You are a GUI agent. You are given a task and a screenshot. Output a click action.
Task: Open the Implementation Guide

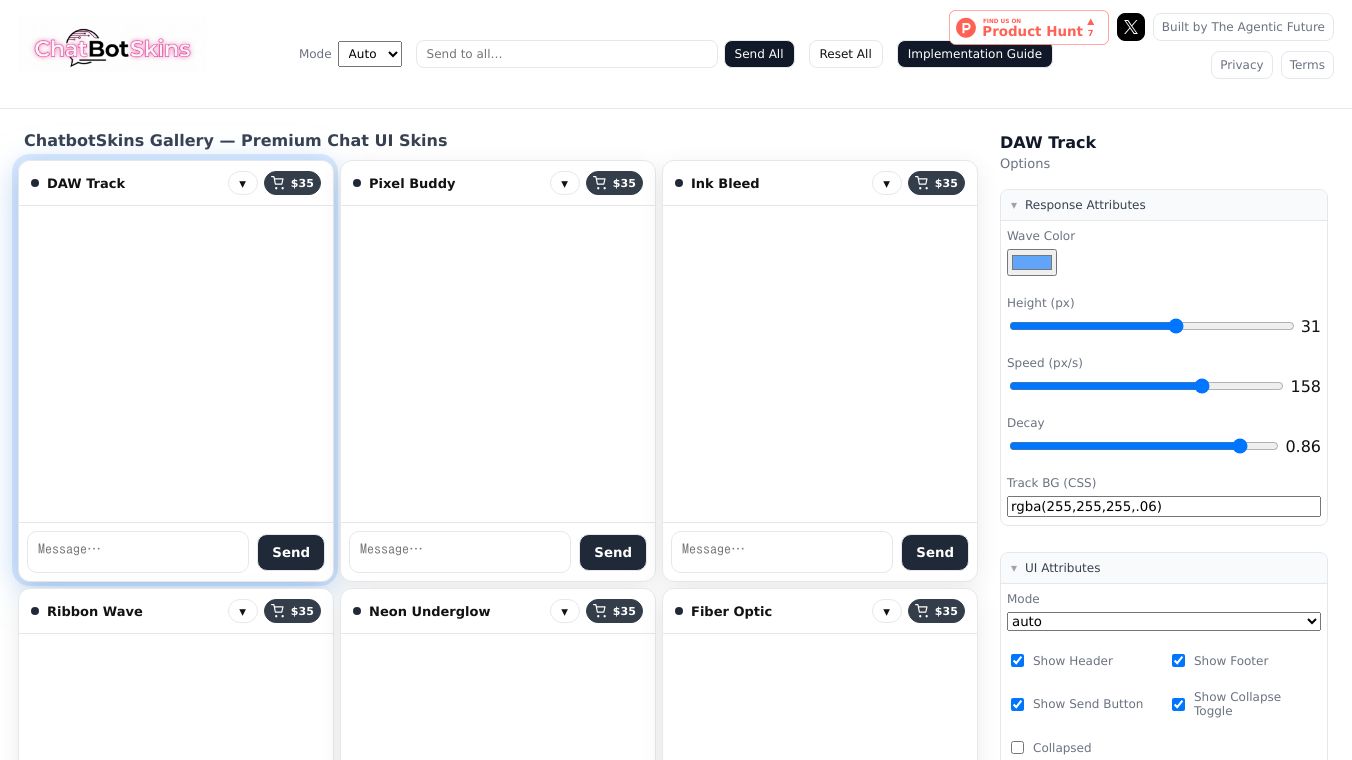tap(975, 54)
